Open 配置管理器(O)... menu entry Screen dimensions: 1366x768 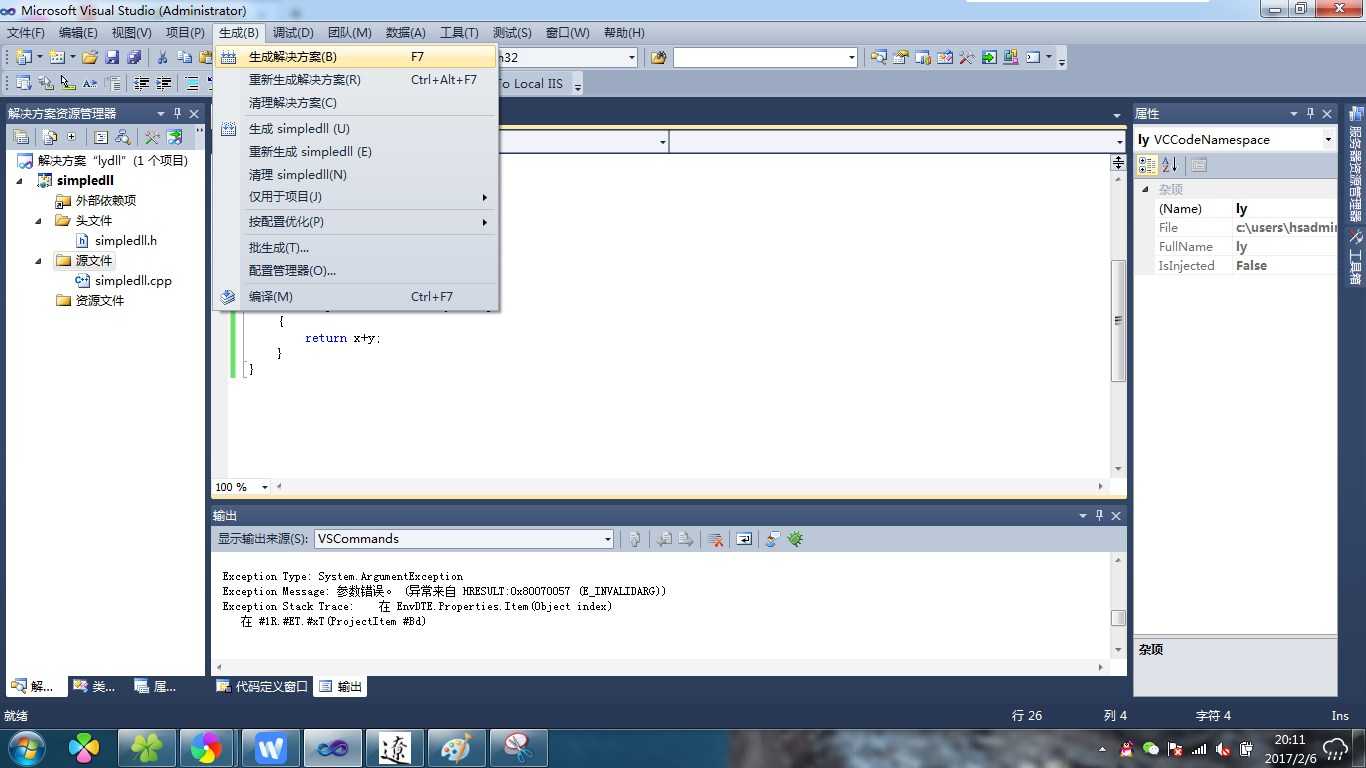(356, 271)
